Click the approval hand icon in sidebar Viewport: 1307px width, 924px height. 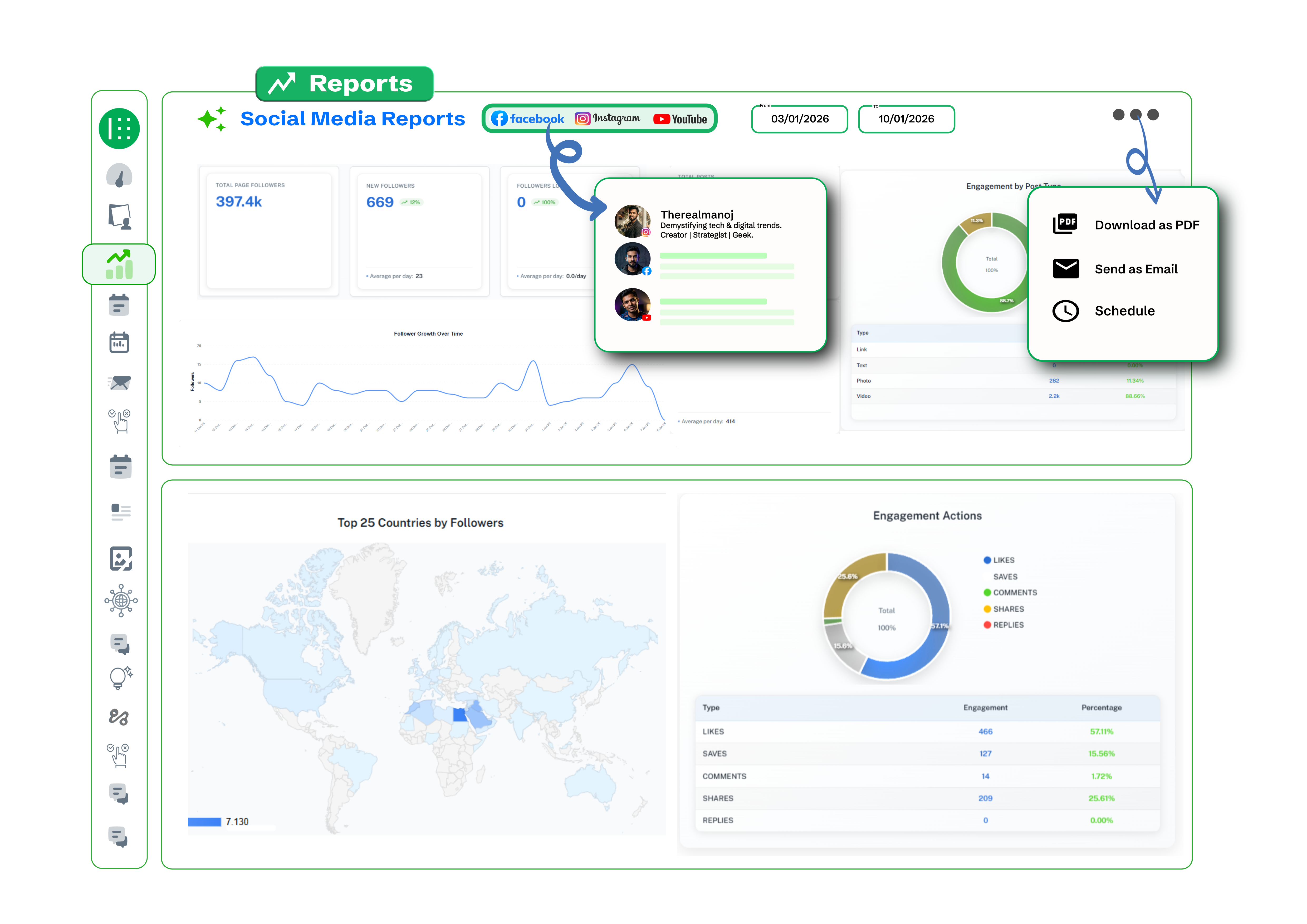tap(119, 420)
